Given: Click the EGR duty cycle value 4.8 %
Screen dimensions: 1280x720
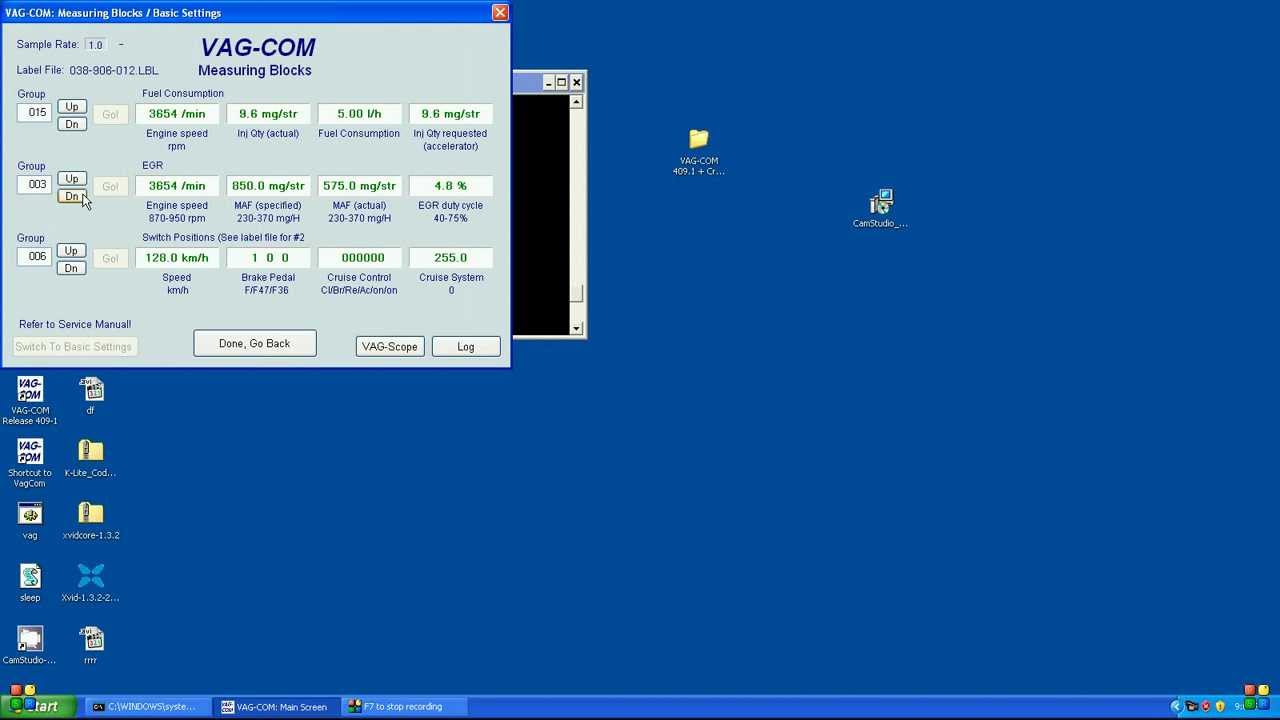Looking at the screenshot, I should tap(450, 186).
